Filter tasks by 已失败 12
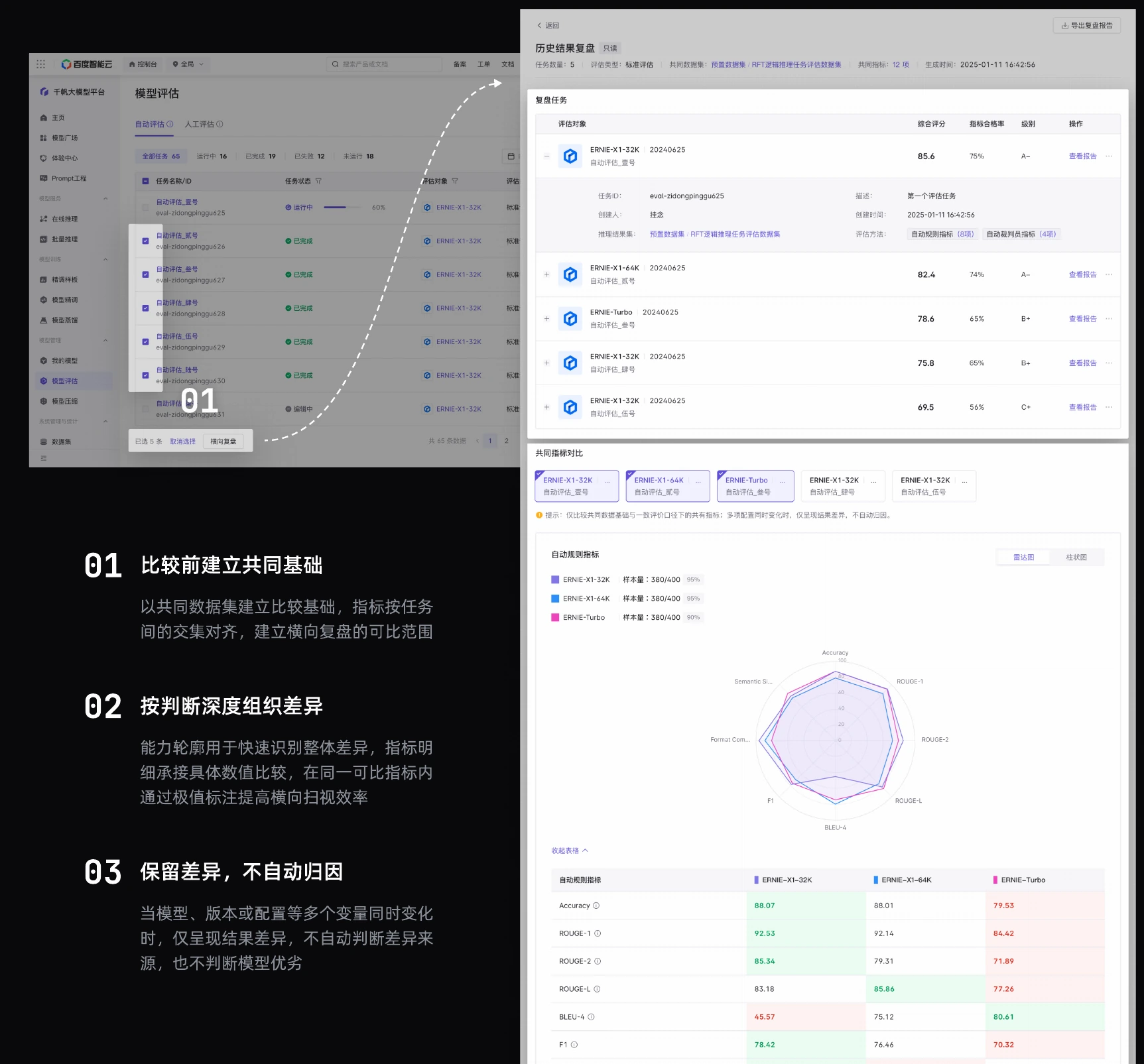 click(x=310, y=156)
